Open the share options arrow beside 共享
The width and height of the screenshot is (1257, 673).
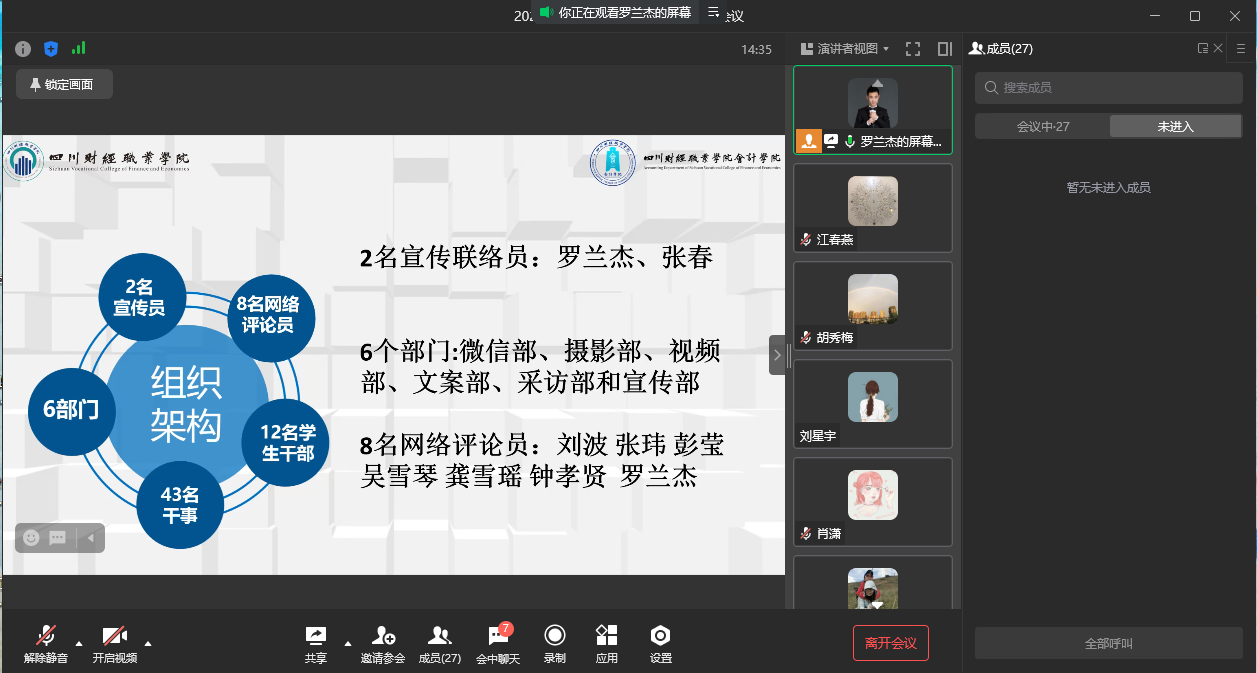point(348,642)
